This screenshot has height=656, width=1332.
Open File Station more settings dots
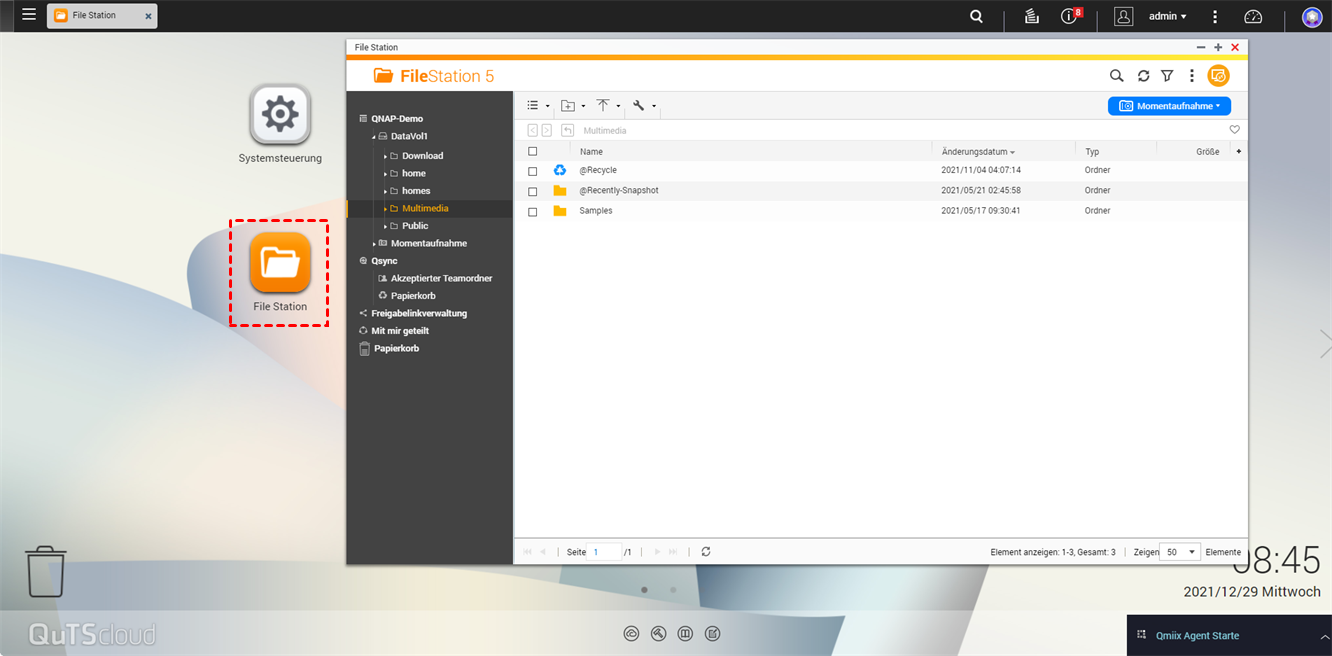[x=1191, y=76]
